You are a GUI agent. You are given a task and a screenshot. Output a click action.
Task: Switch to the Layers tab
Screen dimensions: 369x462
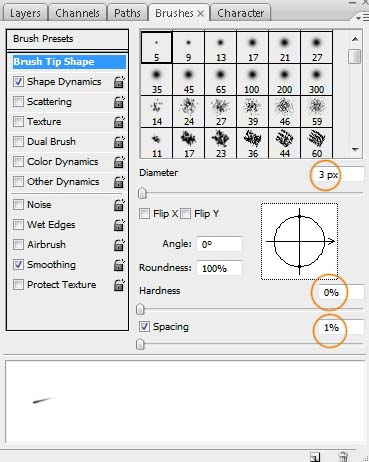click(25, 13)
